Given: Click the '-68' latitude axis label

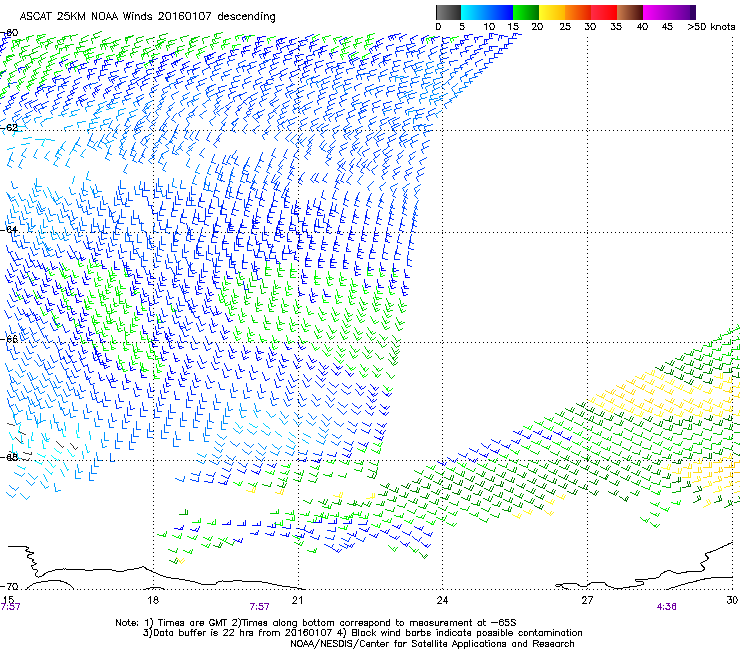Looking at the screenshot, I should pos(9,457).
